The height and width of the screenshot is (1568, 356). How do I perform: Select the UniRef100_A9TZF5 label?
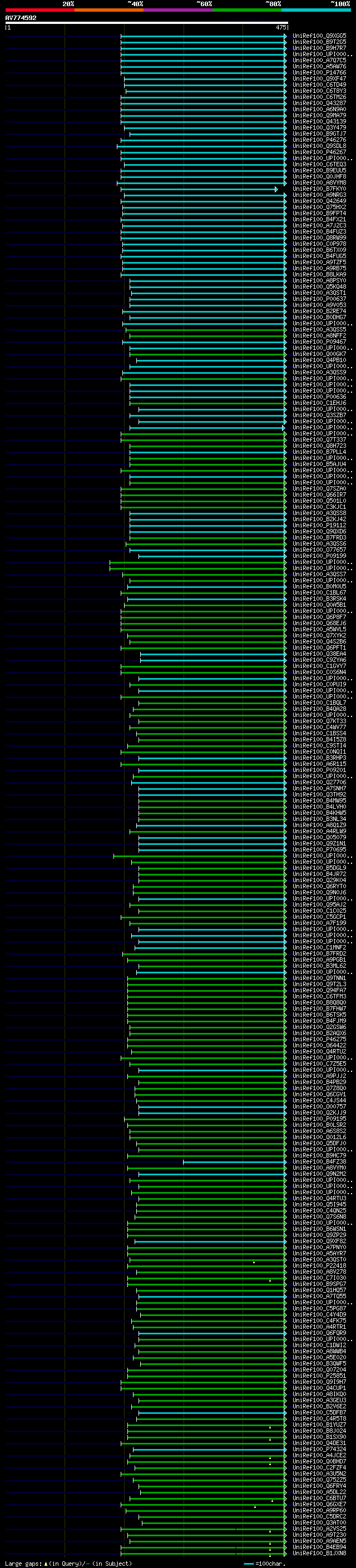[319, 263]
